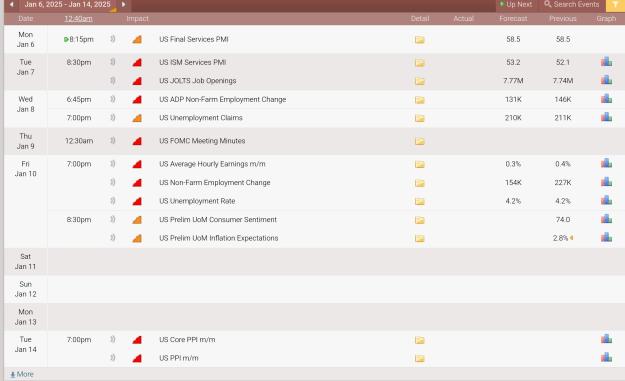The image size is (625, 381).
Task: Expand more events with the More link
Action: click(x=22, y=374)
